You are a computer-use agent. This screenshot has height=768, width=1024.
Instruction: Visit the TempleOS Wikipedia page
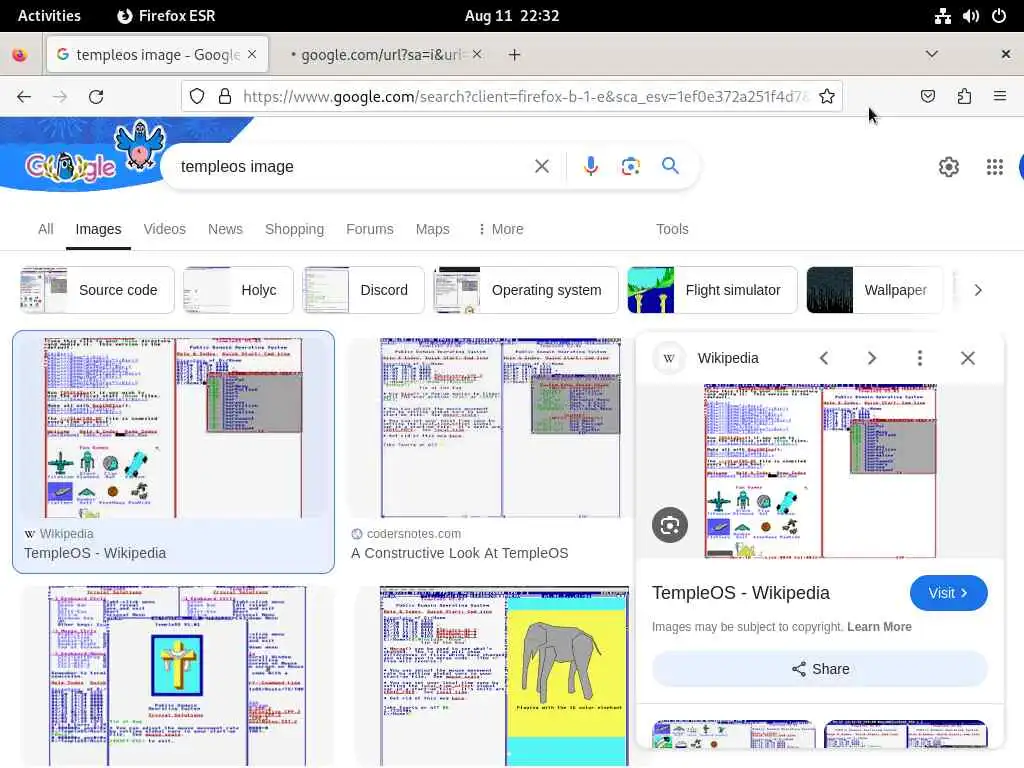point(948,593)
